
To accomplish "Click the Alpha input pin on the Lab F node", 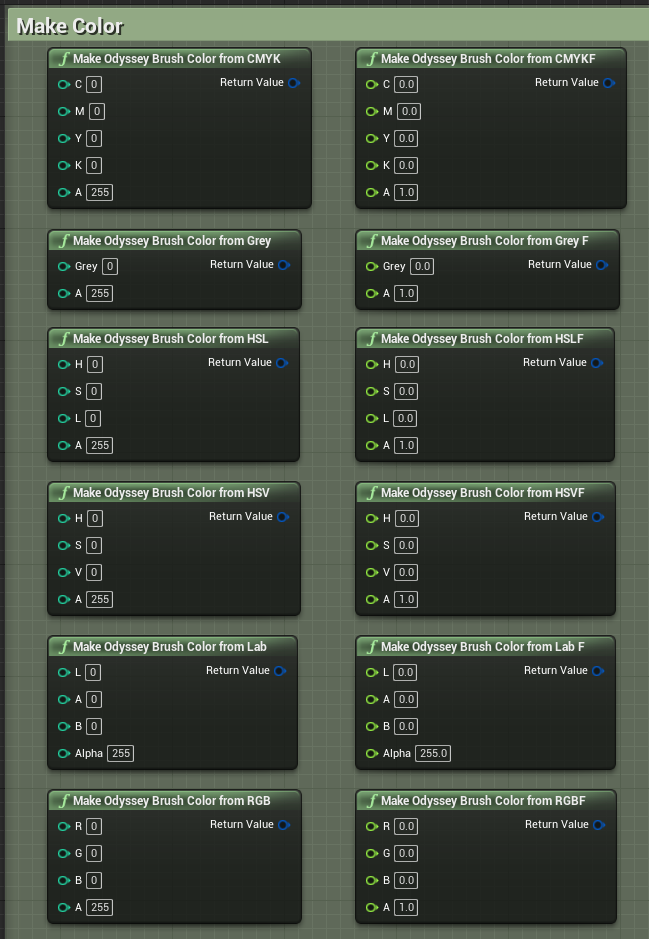I will pyautogui.click(x=372, y=753).
